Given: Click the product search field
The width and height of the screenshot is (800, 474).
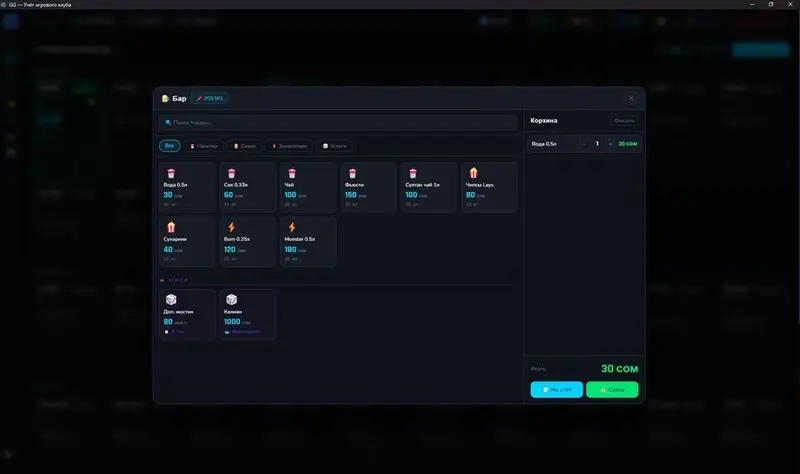Looking at the screenshot, I should pyautogui.click(x=338, y=122).
